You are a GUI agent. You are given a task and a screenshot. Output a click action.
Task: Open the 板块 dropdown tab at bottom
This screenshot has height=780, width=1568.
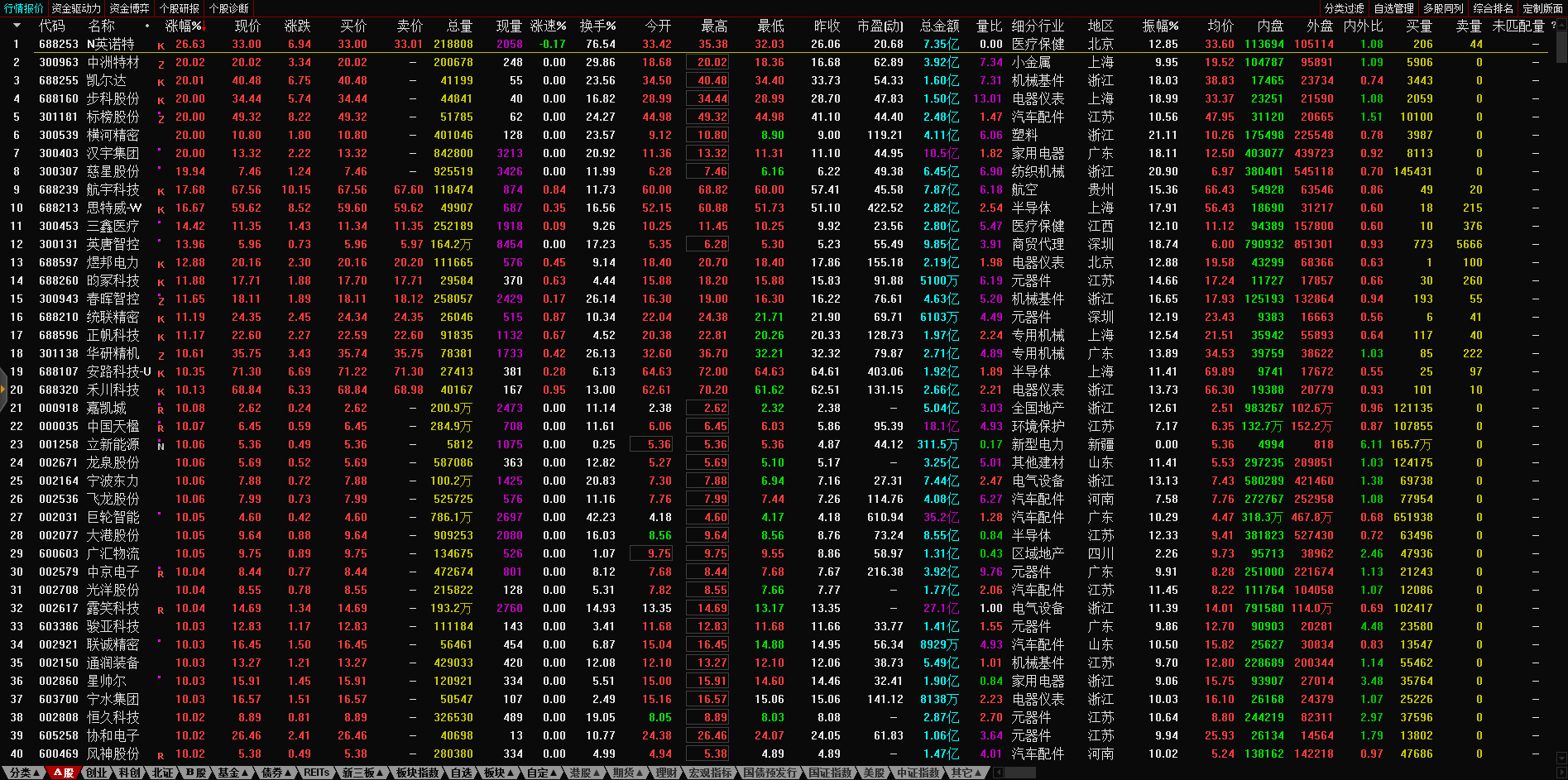[498, 773]
